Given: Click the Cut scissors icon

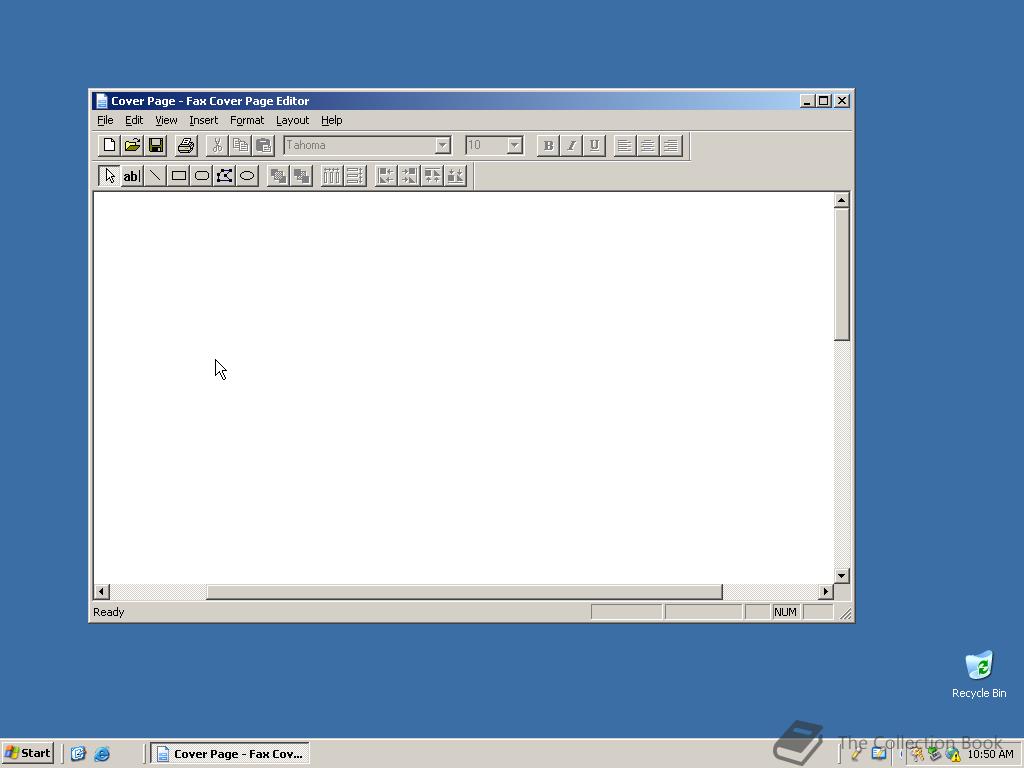Looking at the screenshot, I should 217,145.
